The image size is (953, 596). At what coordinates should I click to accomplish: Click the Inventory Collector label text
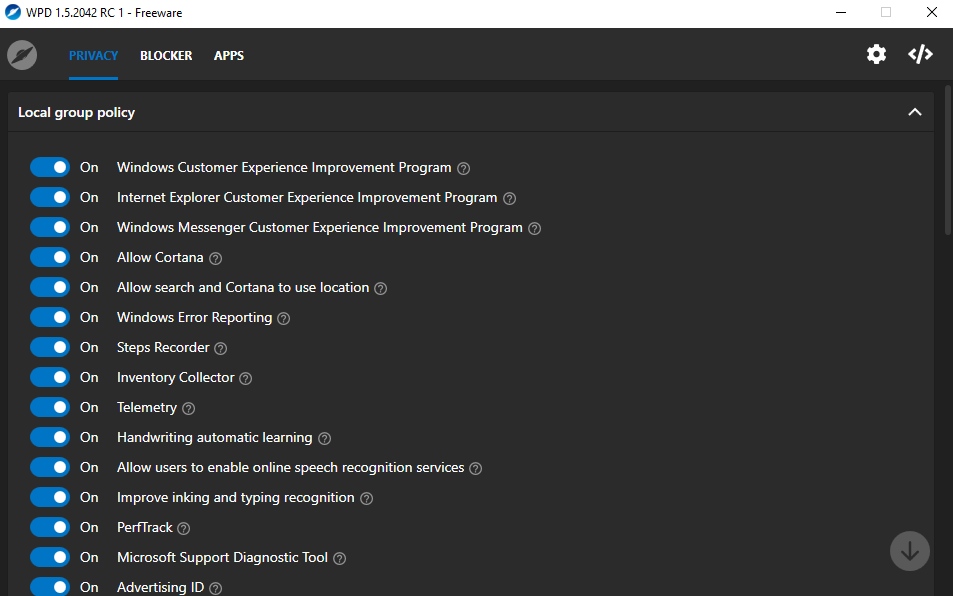click(x=176, y=377)
